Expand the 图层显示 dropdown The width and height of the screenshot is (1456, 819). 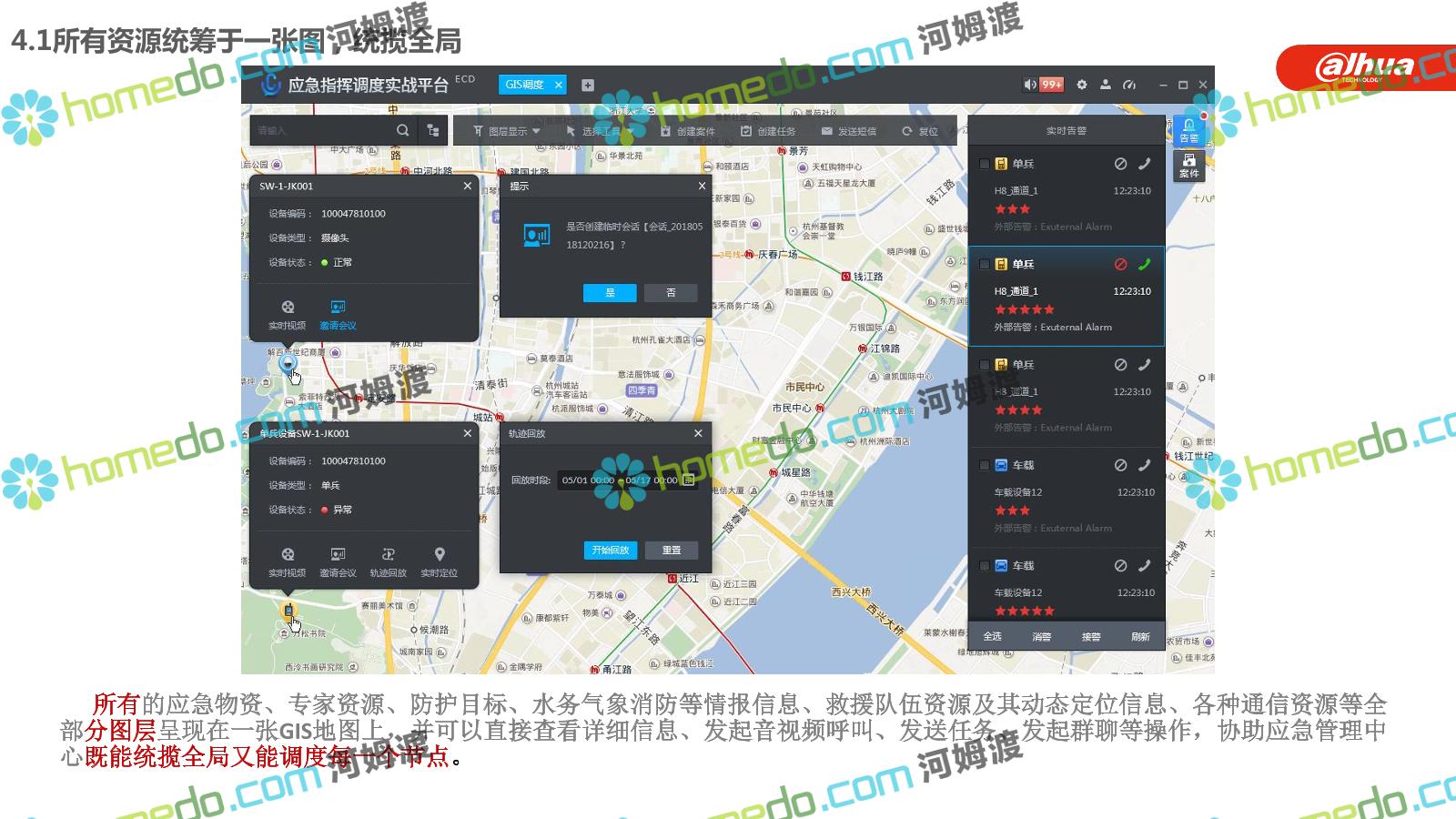[507, 131]
